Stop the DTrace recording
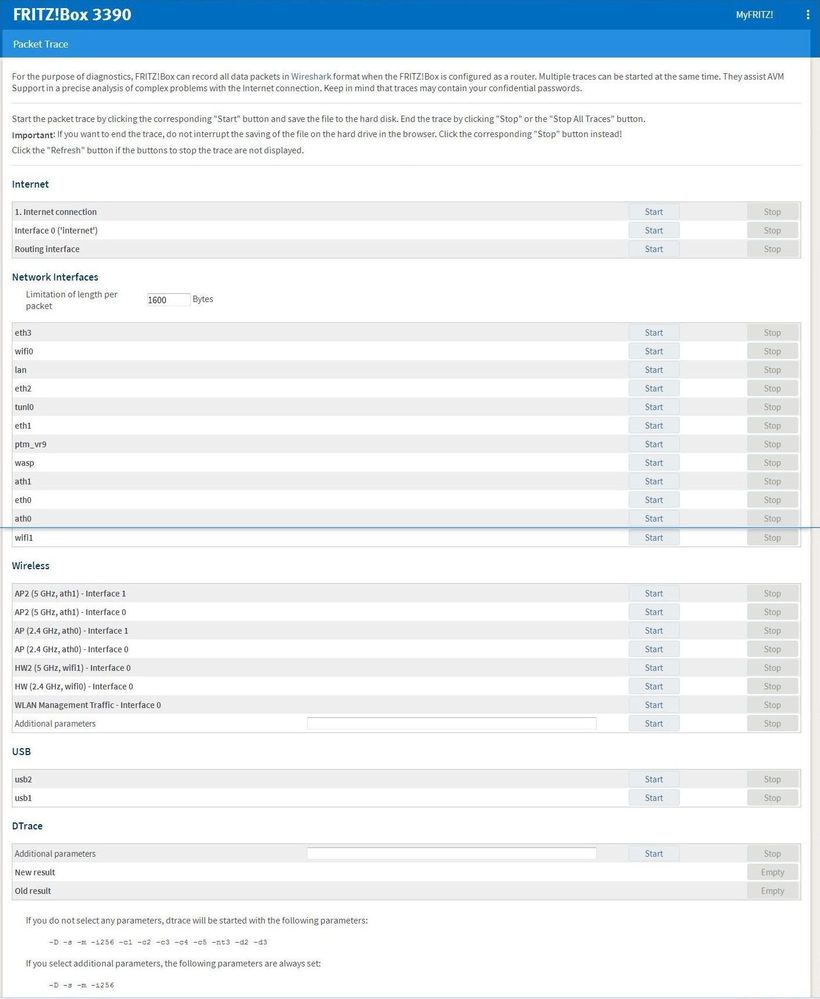The width and height of the screenshot is (820, 999). (x=772, y=854)
